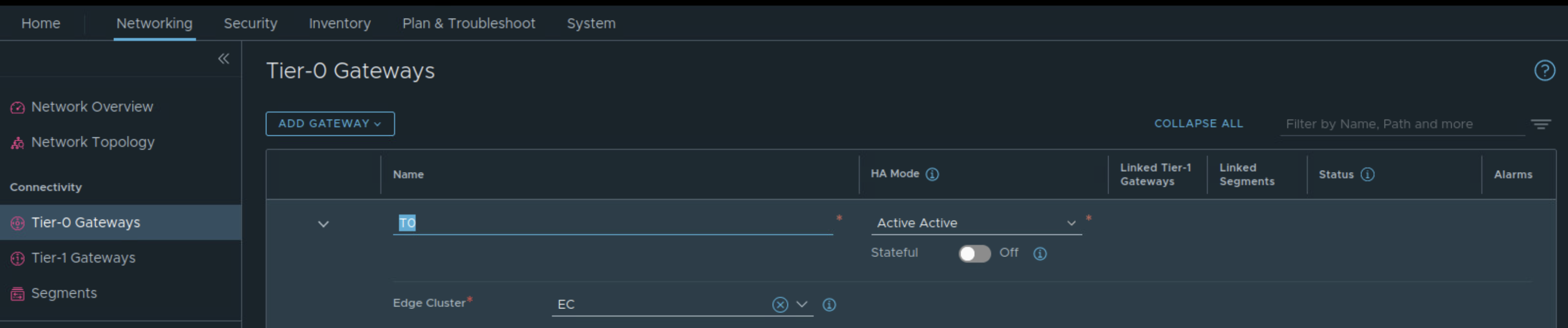This screenshot has width=1568, height=328.
Task: Click the gateway Name input field
Action: (612, 223)
